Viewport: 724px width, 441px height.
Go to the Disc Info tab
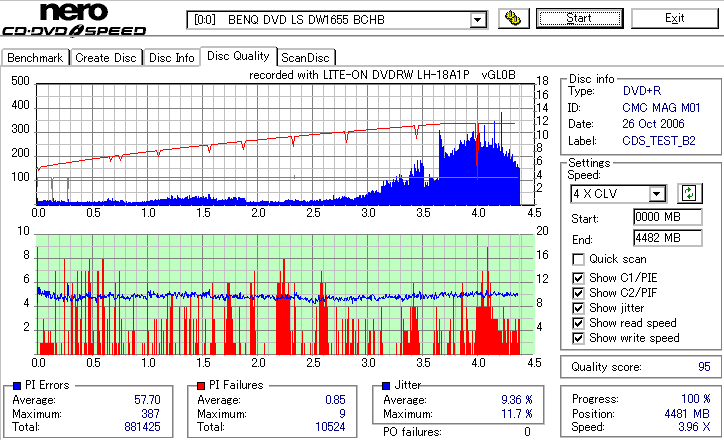click(171, 58)
